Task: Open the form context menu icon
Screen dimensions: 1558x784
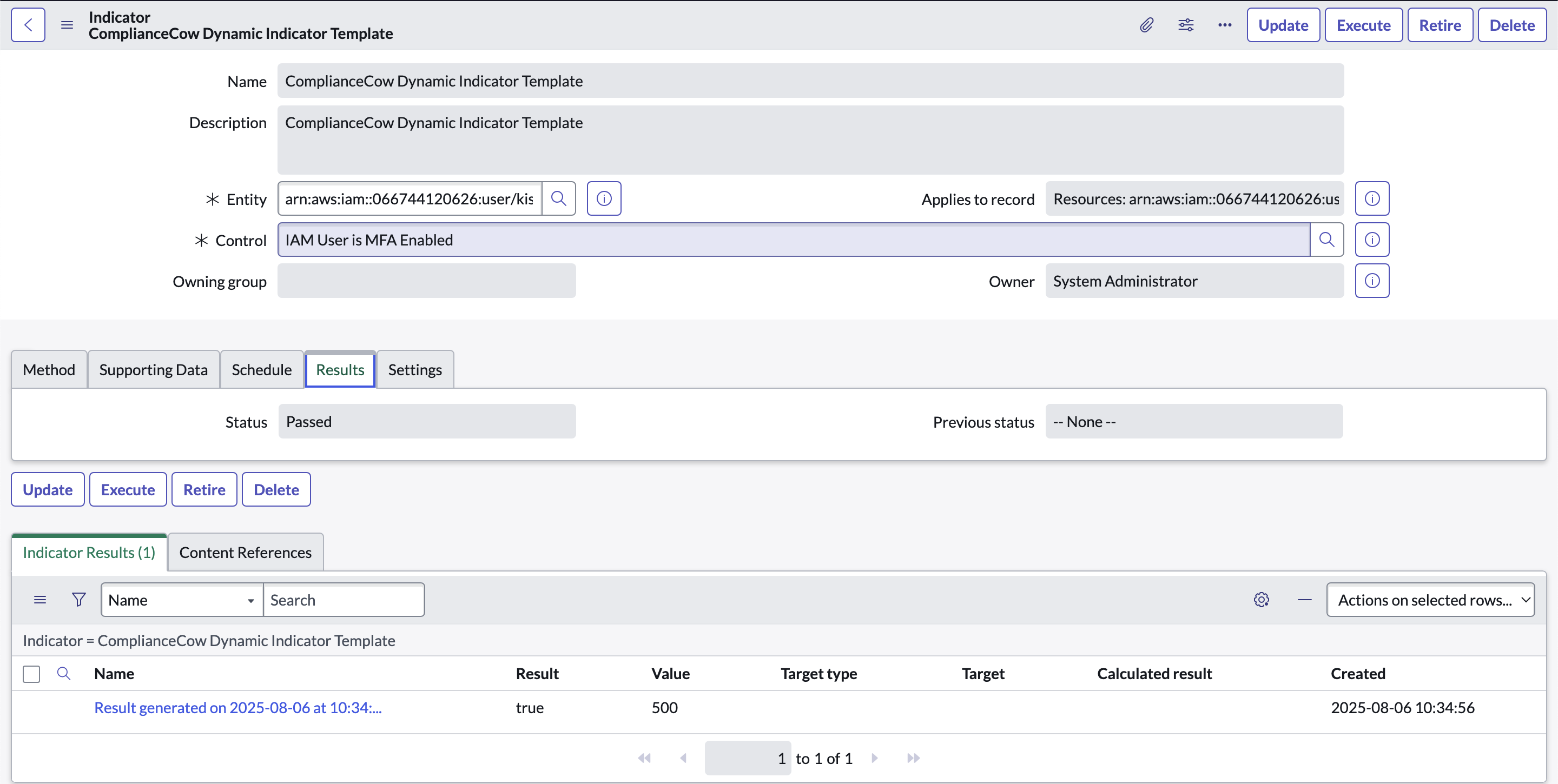Action: click(x=67, y=25)
